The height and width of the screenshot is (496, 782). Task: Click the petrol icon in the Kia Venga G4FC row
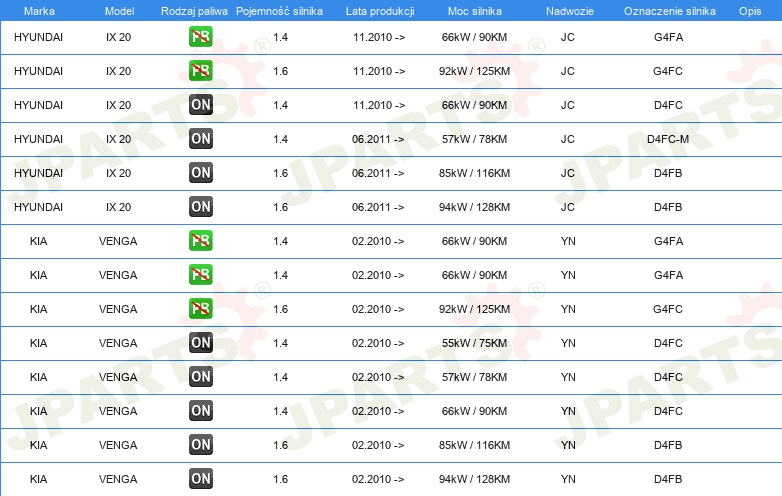pyautogui.click(x=200, y=309)
